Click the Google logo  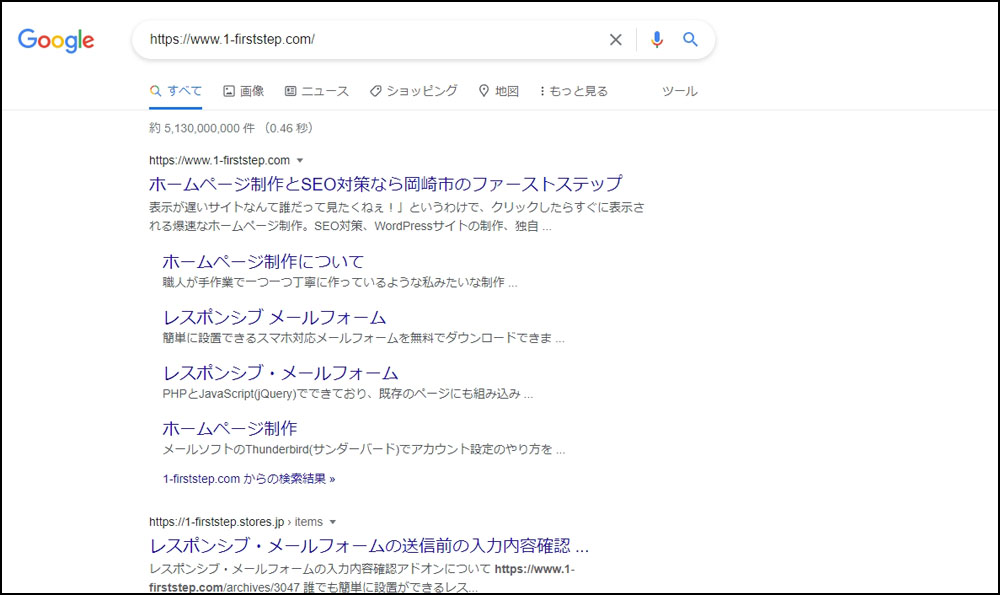tap(56, 40)
